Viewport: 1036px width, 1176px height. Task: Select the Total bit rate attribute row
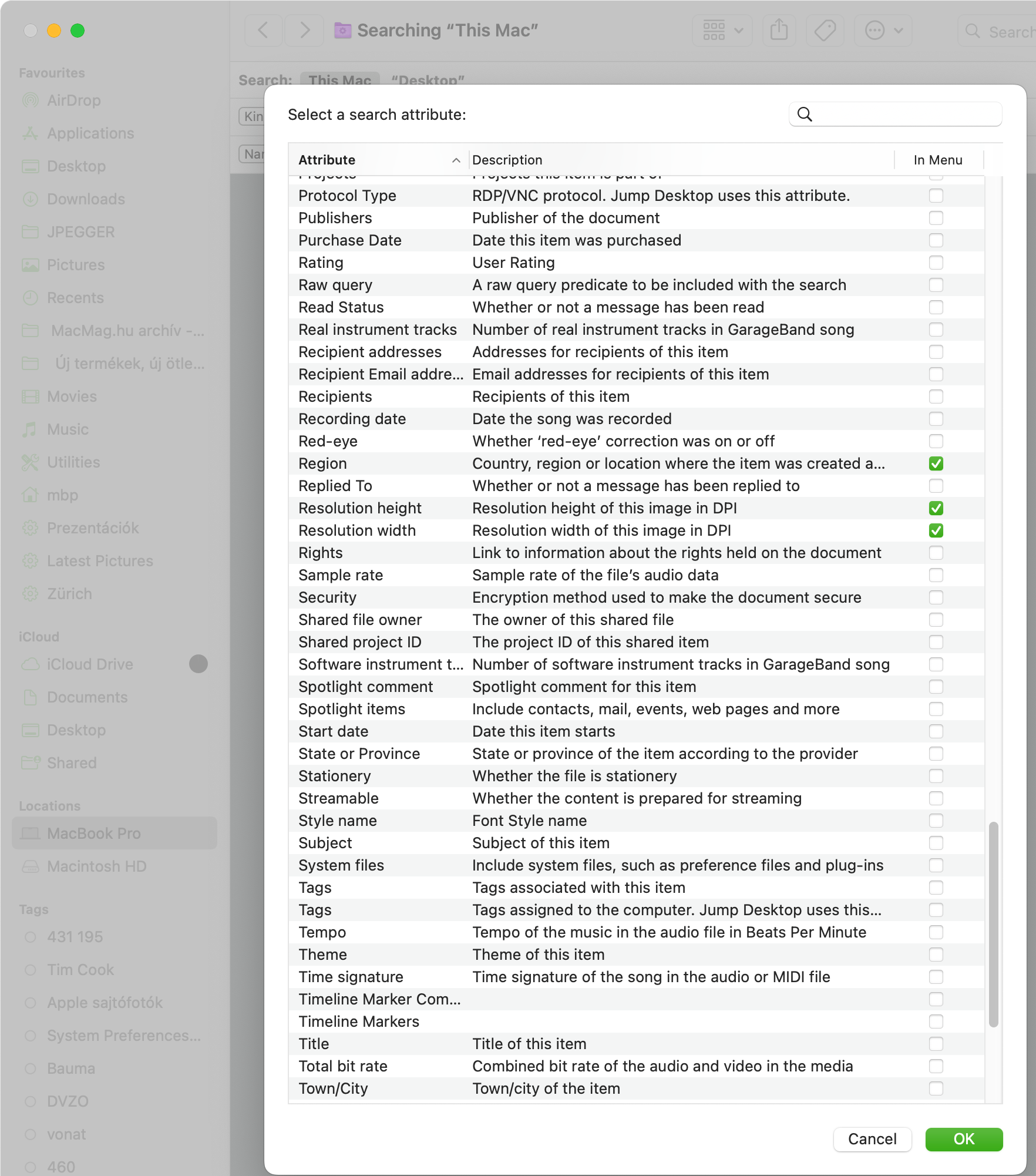(636, 1066)
